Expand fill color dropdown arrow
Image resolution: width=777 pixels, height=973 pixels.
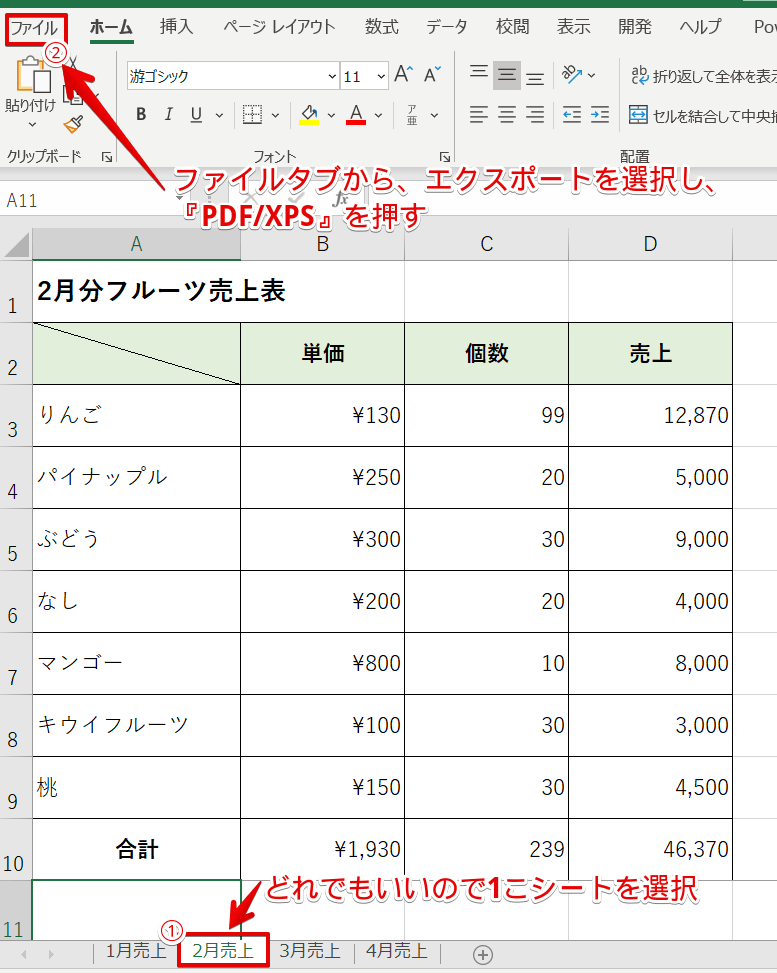331,115
